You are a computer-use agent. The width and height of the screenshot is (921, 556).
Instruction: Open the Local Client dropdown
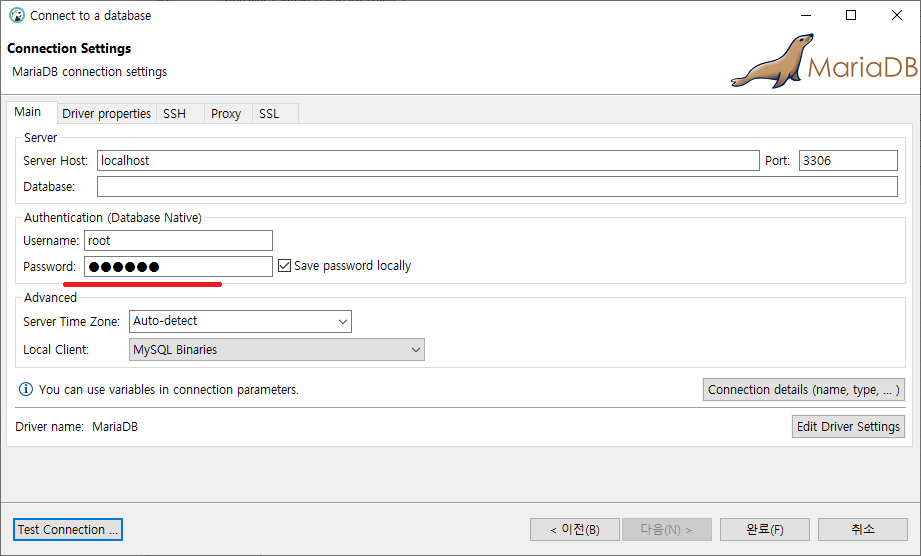[277, 349]
